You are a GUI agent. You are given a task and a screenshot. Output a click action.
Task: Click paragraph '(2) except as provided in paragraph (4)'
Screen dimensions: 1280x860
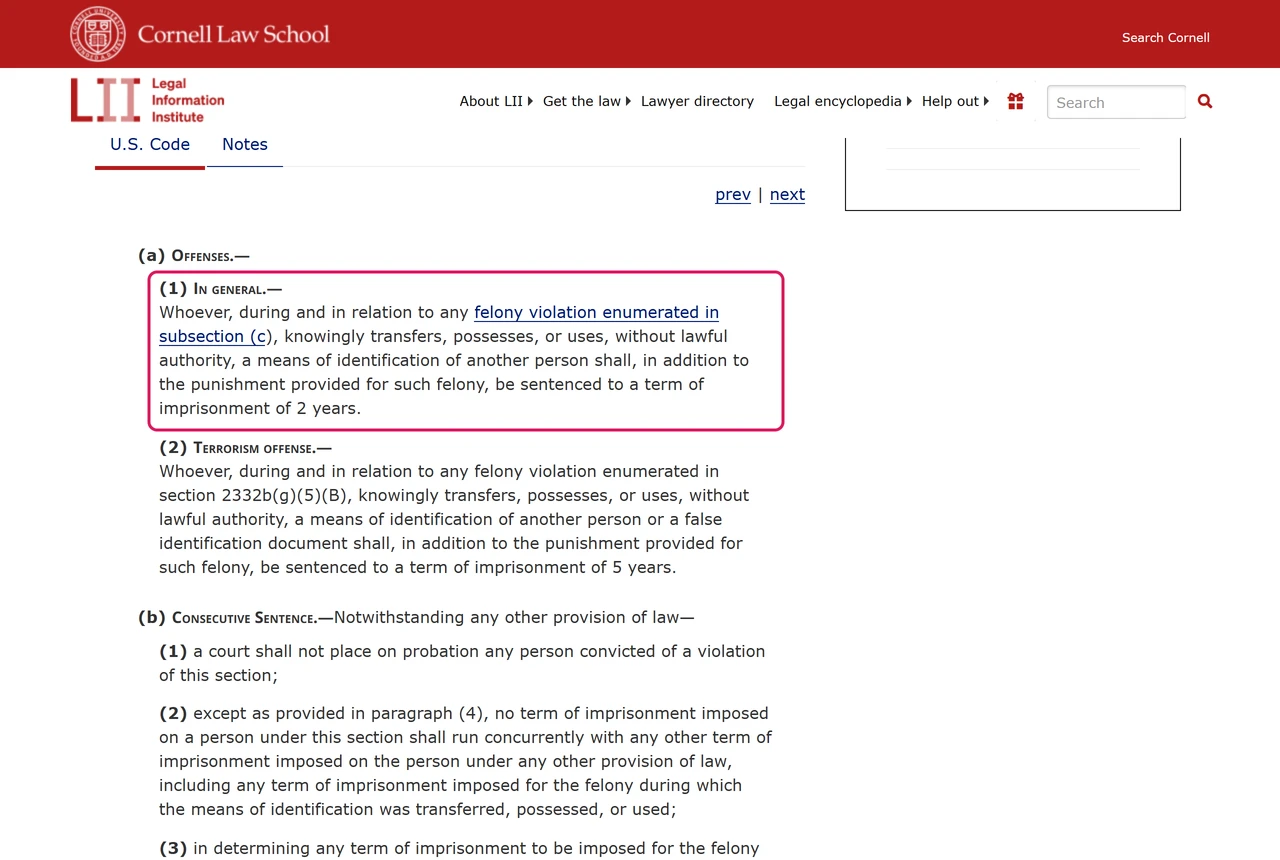(x=466, y=761)
